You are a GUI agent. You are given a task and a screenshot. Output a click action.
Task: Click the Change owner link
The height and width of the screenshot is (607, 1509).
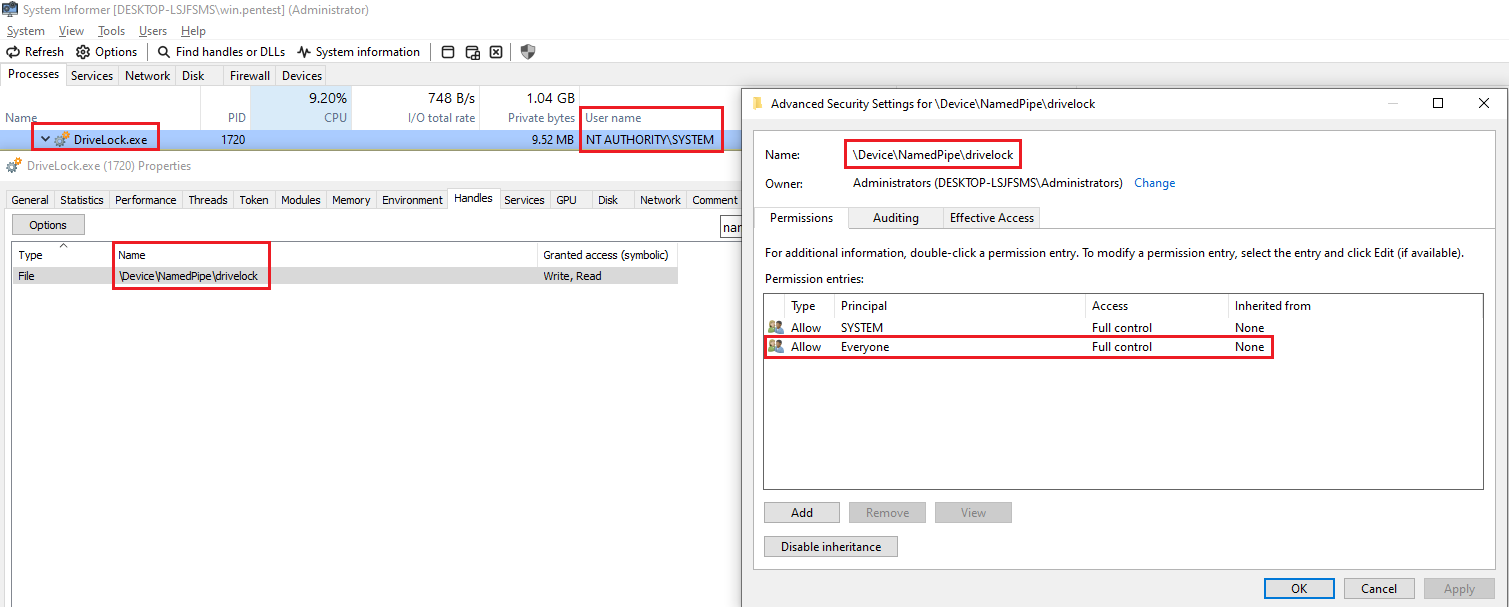(1154, 184)
